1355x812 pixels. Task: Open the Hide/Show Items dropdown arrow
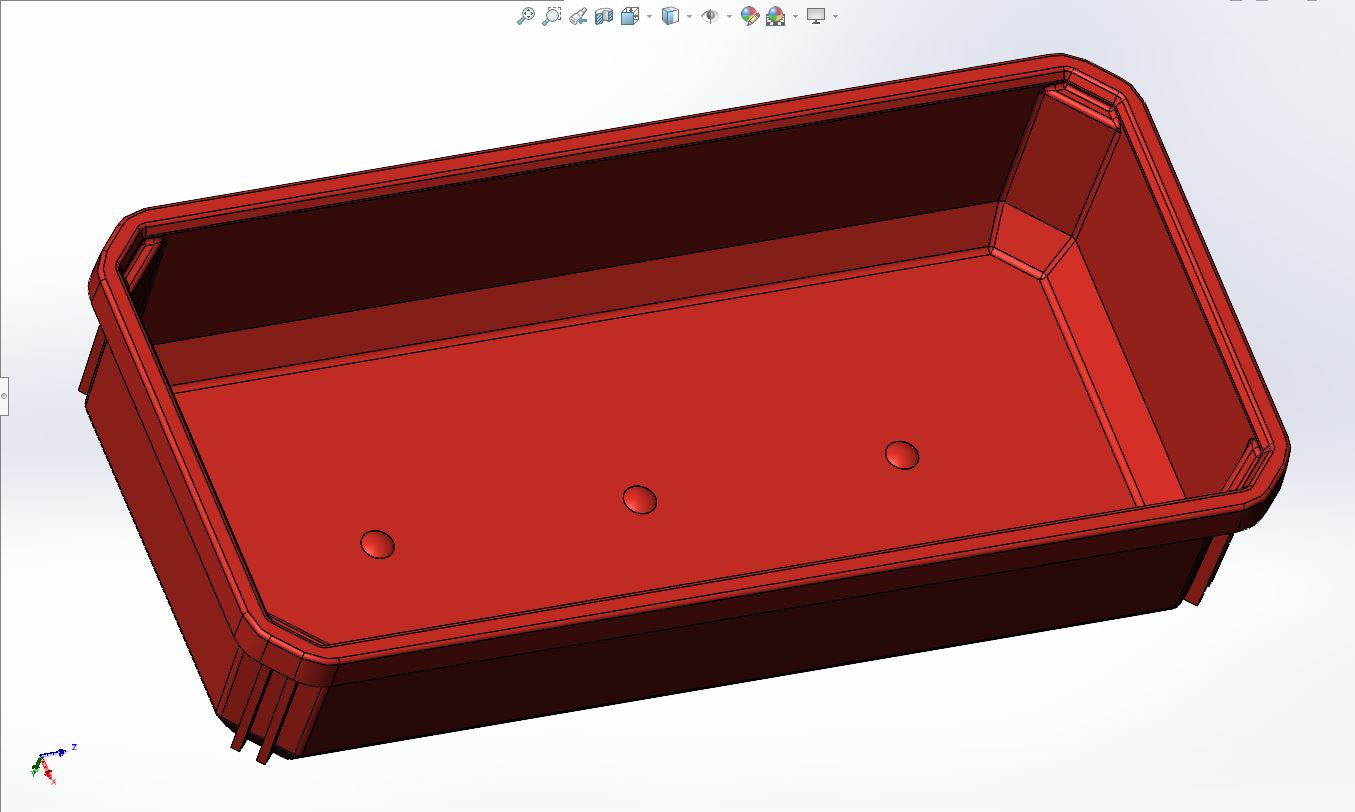729,16
